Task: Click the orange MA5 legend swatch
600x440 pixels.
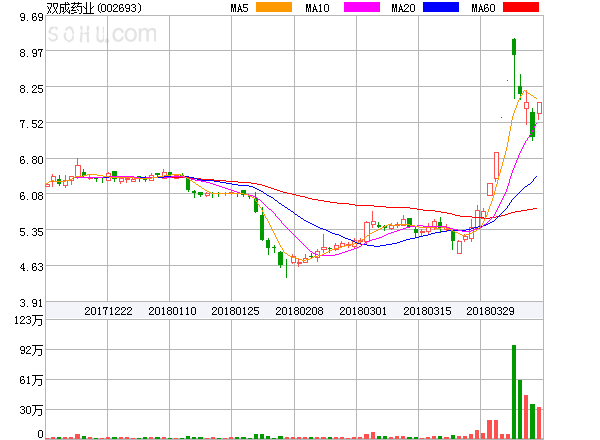Action: [274, 7]
